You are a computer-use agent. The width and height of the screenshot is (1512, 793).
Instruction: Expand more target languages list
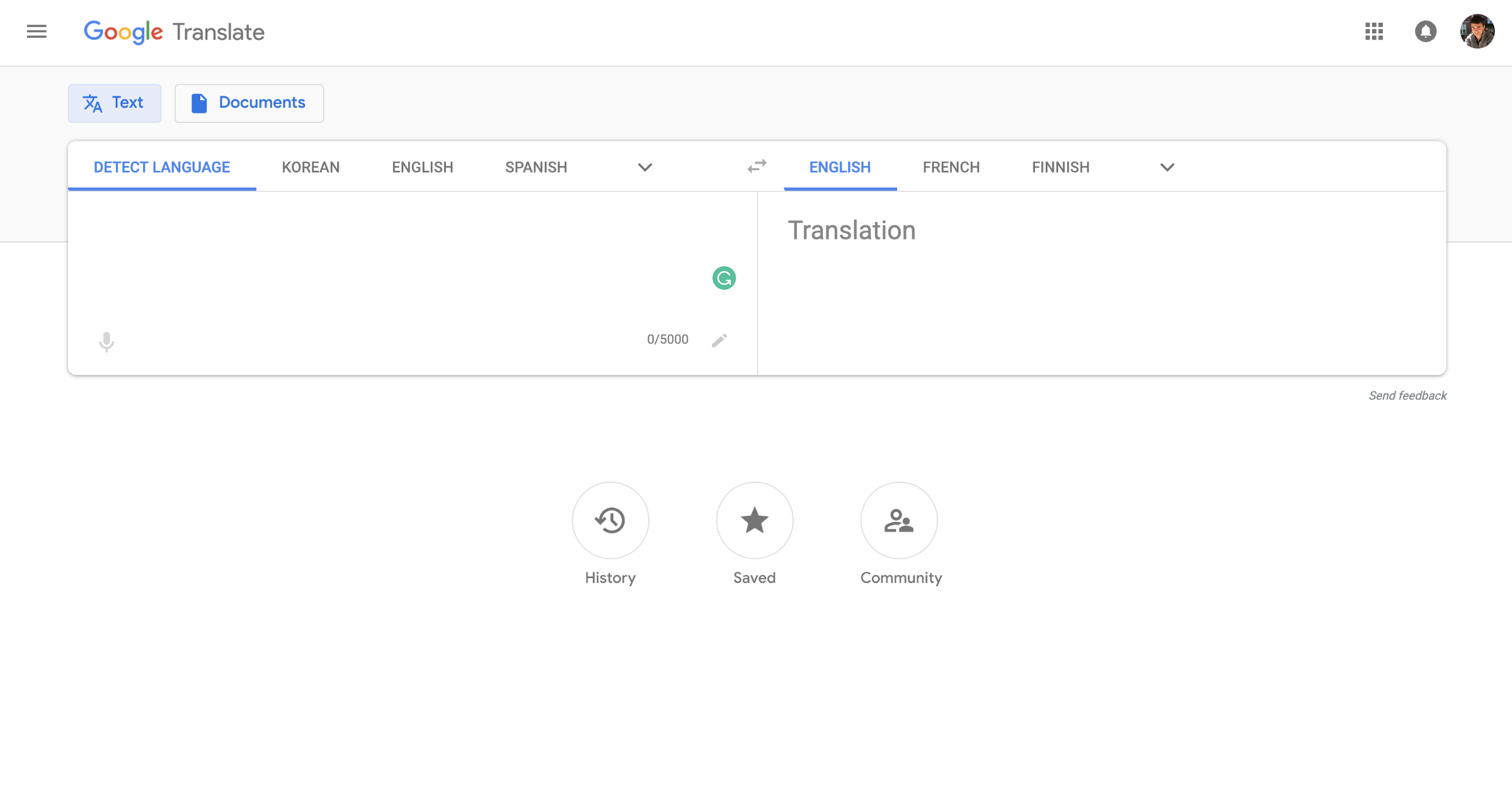coord(1167,167)
